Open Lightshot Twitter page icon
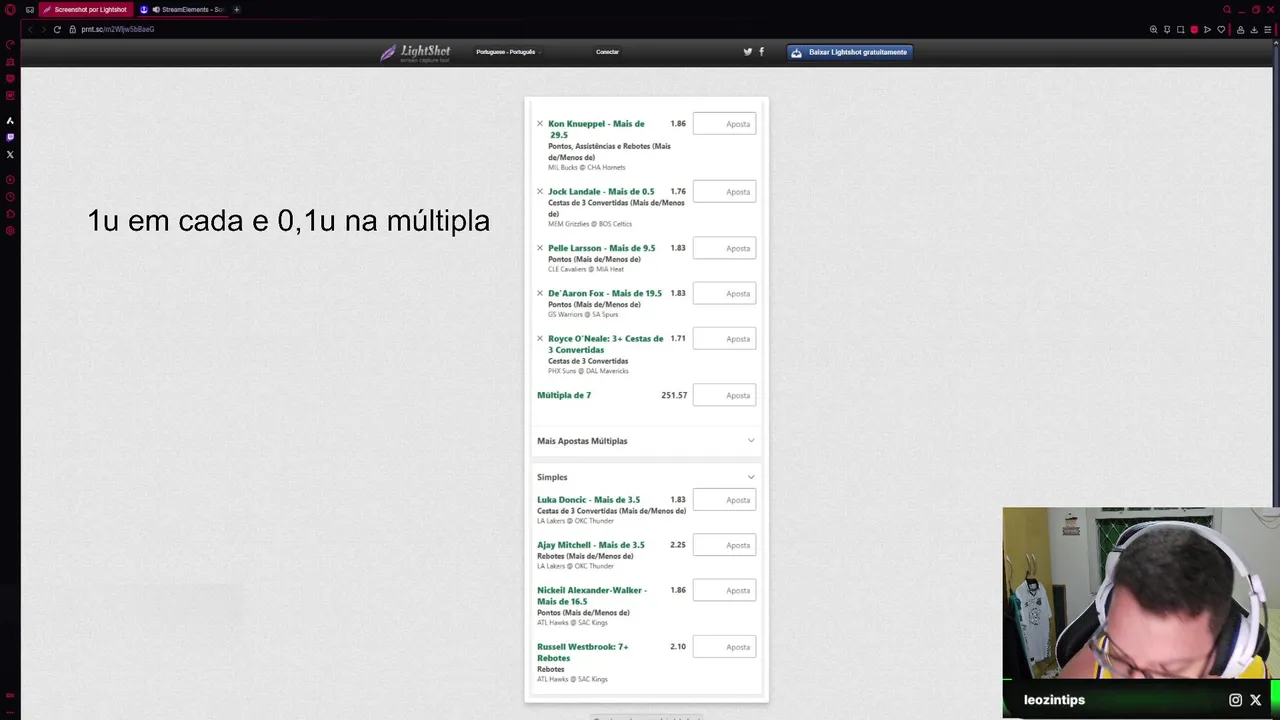1280x720 pixels. click(747, 52)
